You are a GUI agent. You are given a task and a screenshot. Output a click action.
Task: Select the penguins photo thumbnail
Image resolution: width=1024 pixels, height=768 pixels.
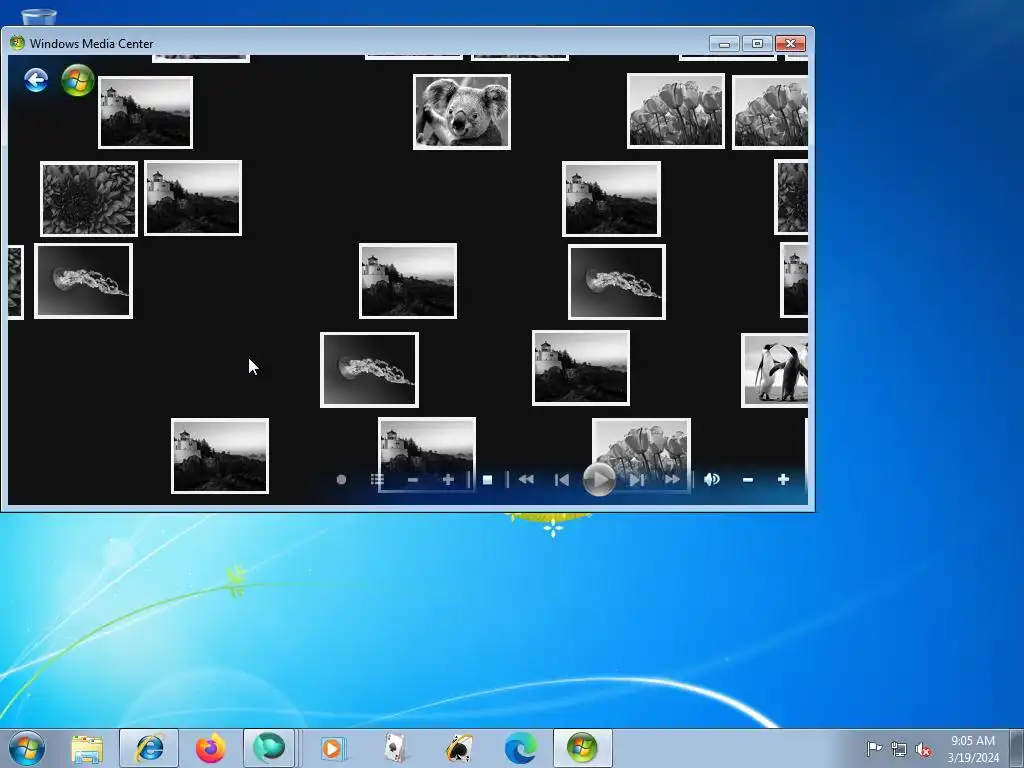775,370
